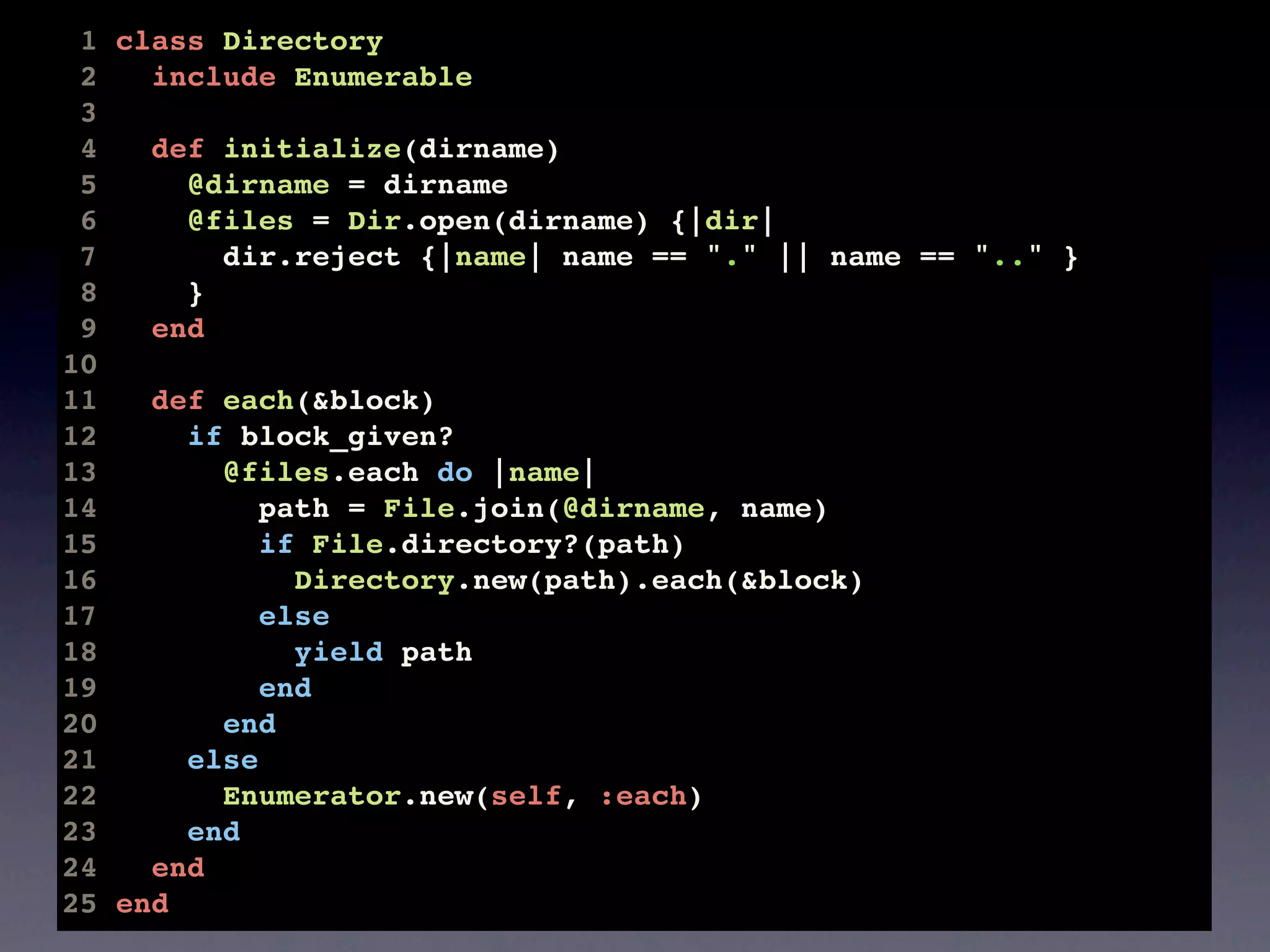Image resolution: width=1270 pixels, height=952 pixels.
Task: Click the 'each' method name on line 11
Action: click(x=258, y=400)
